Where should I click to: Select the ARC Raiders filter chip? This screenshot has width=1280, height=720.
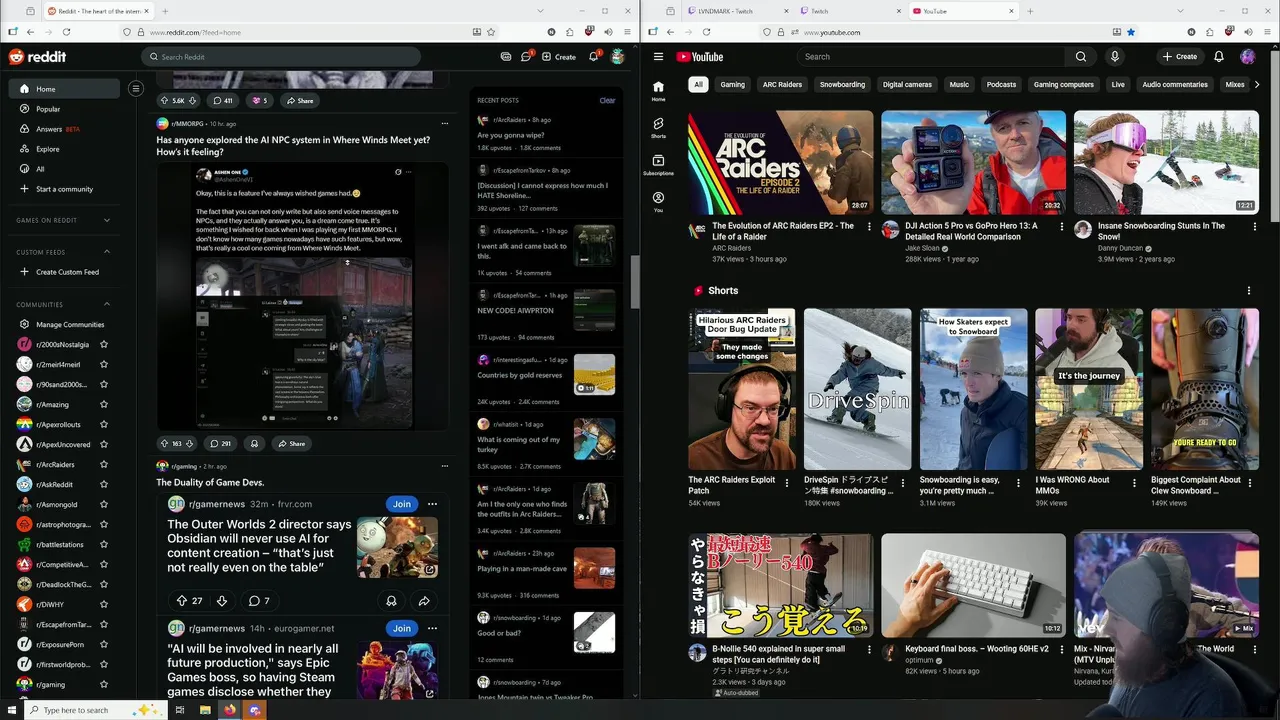pyautogui.click(x=782, y=84)
